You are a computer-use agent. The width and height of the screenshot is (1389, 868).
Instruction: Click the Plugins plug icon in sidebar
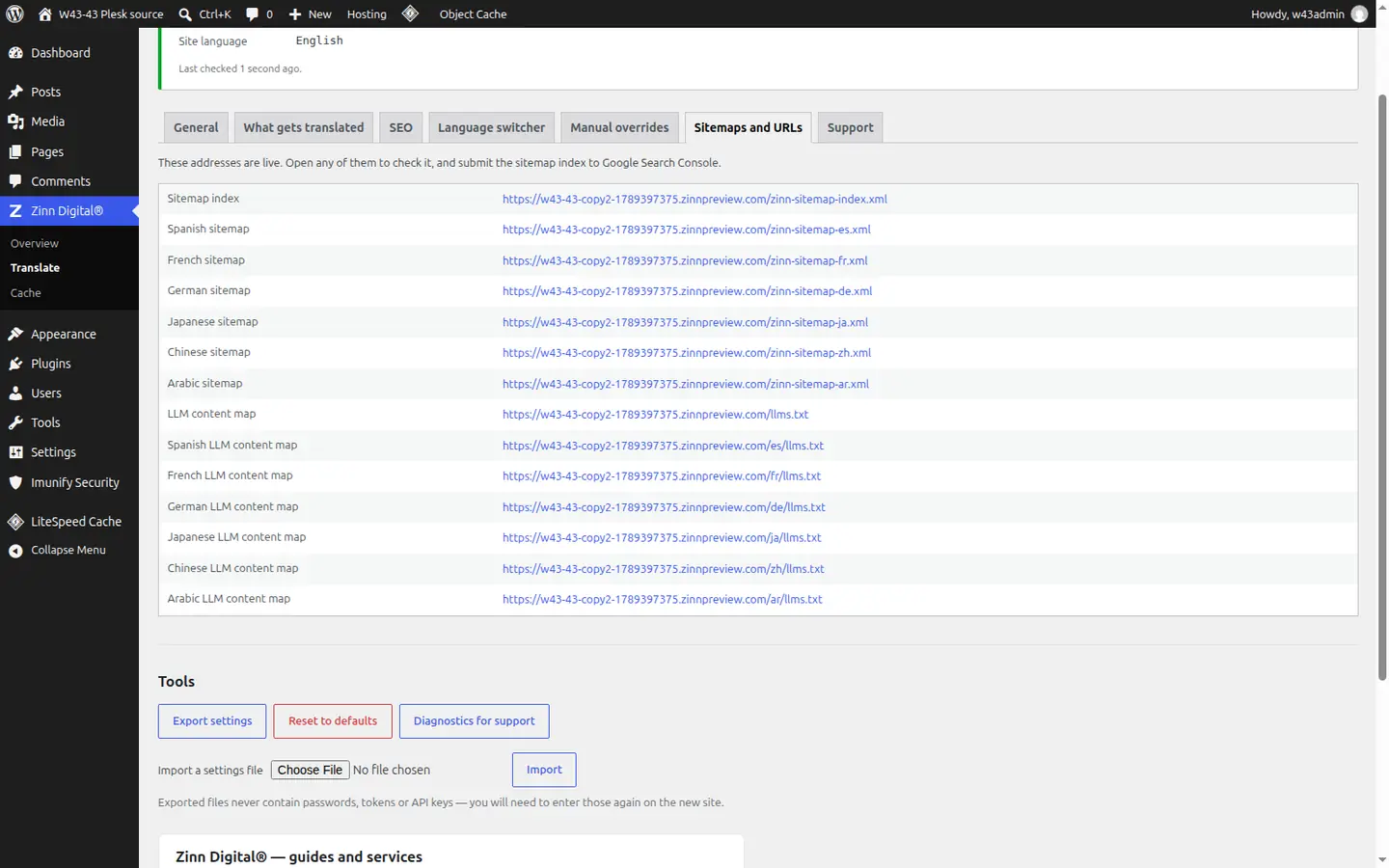pos(15,364)
